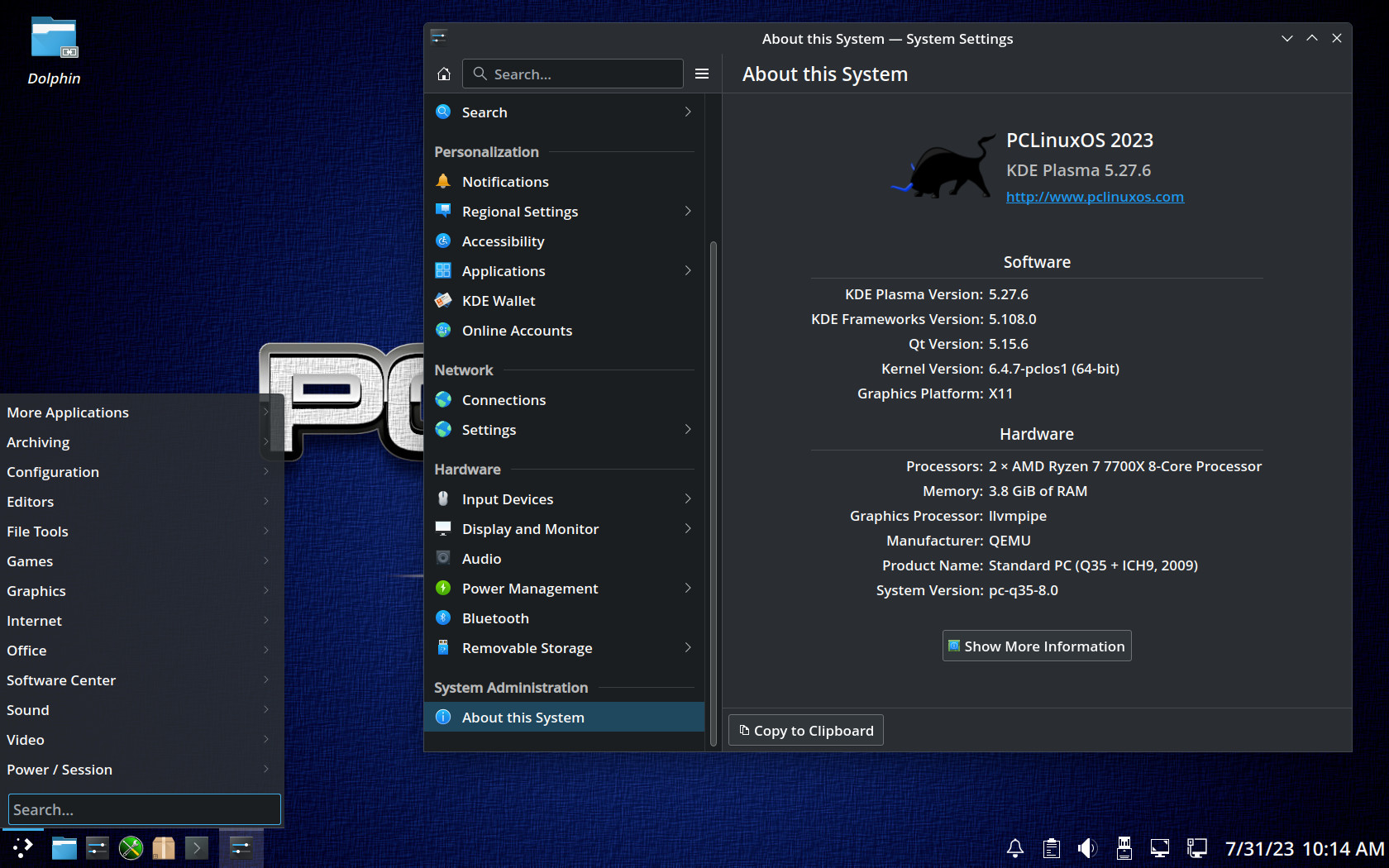Click the AMD Ryzen 7 7700X processor text
The width and height of the screenshot is (1389, 868).
[x=1125, y=466]
